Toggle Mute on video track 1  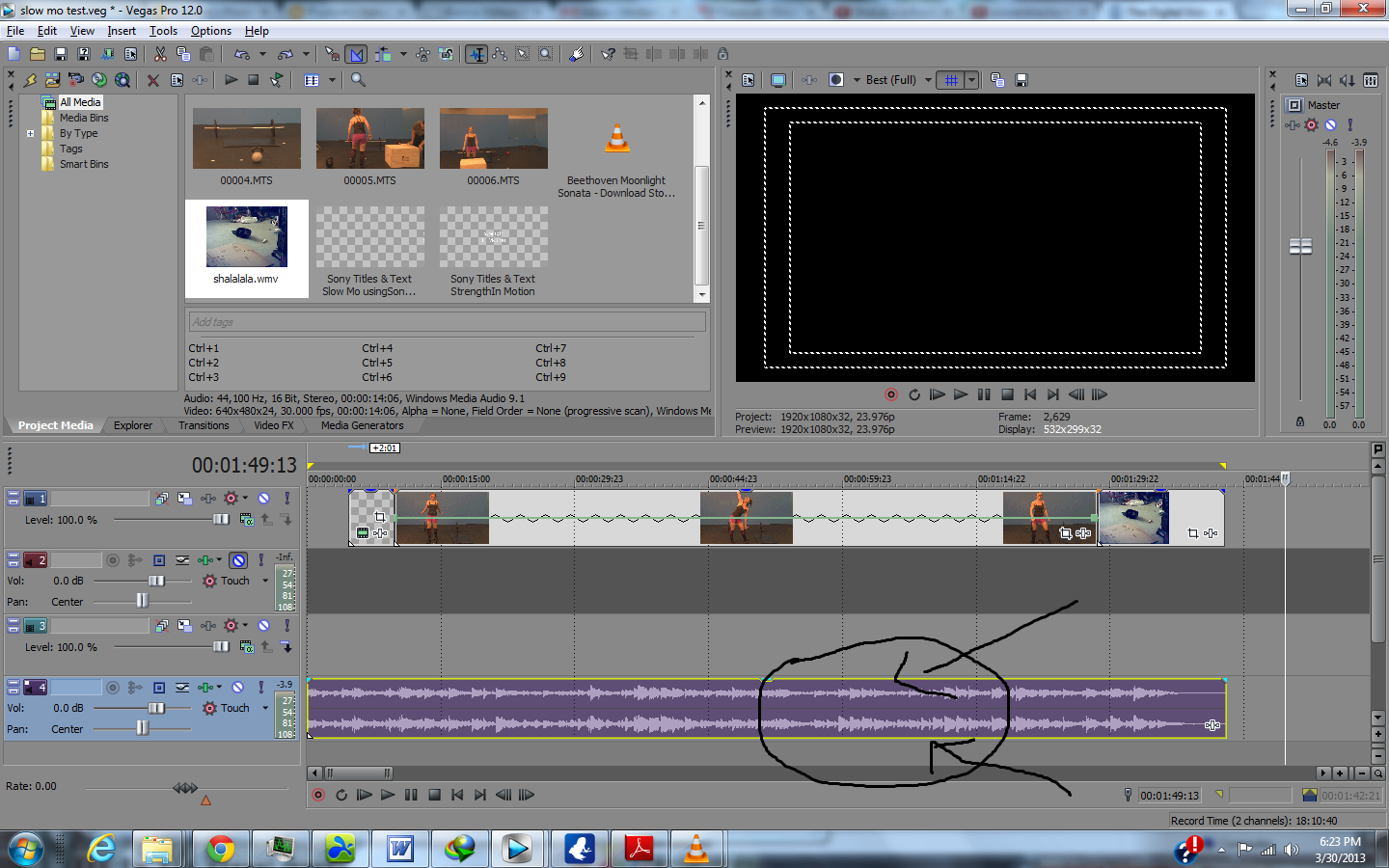point(263,499)
